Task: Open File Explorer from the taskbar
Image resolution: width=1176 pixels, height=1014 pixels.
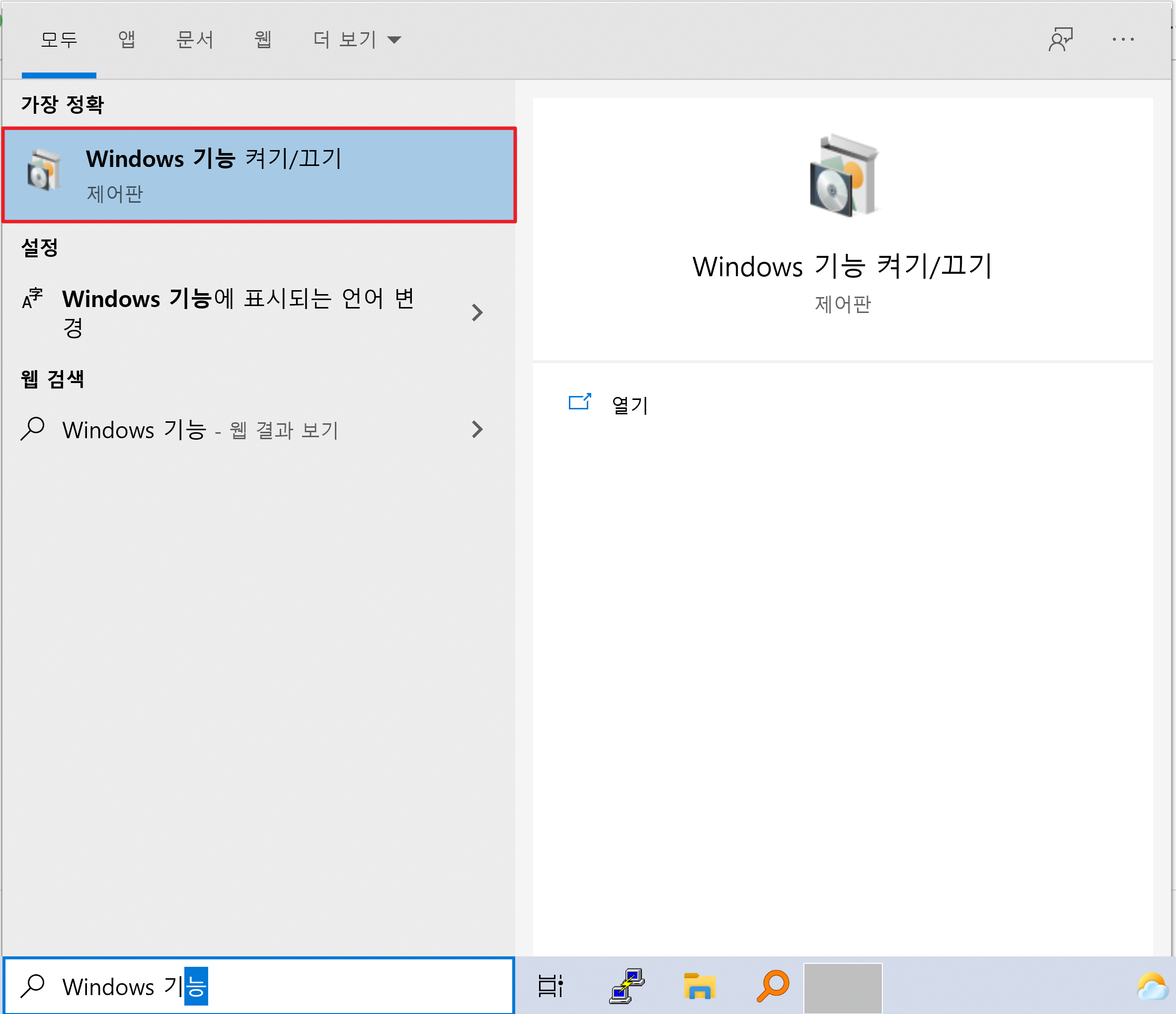Action: click(x=699, y=986)
